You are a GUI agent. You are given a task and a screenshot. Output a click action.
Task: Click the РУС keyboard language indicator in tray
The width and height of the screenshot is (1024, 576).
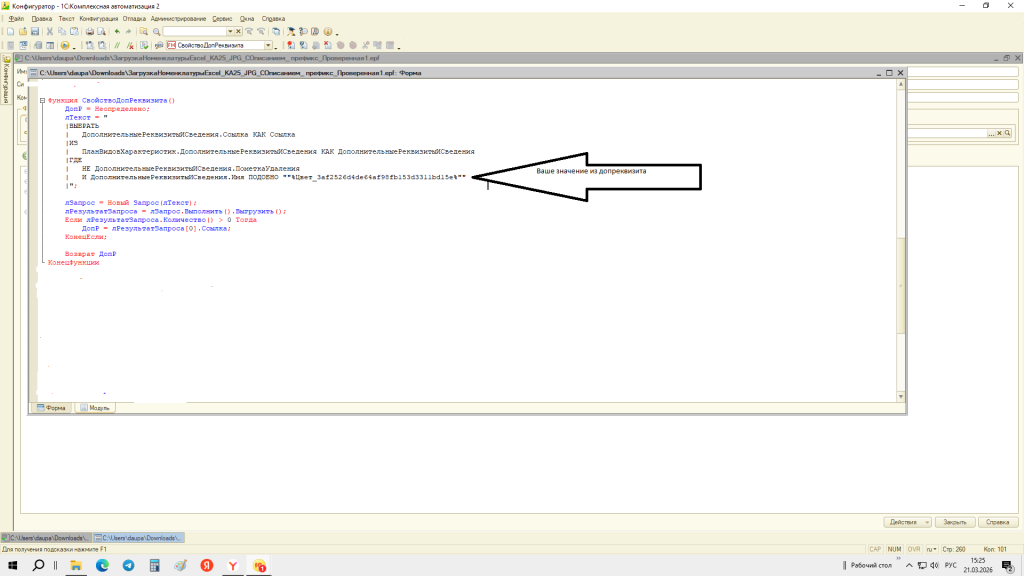pyautogui.click(x=951, y=566)
